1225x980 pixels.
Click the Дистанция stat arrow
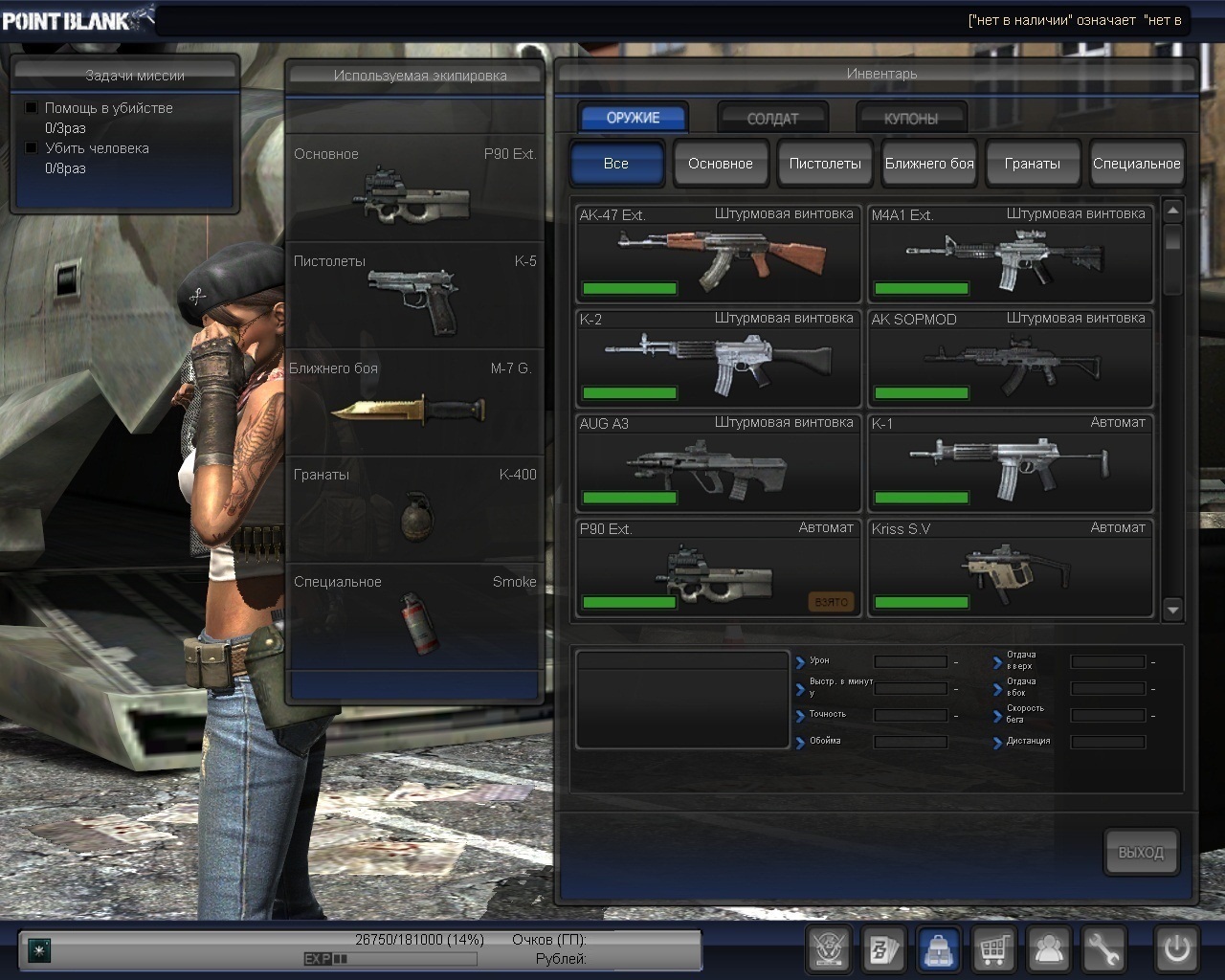point(997,743)
